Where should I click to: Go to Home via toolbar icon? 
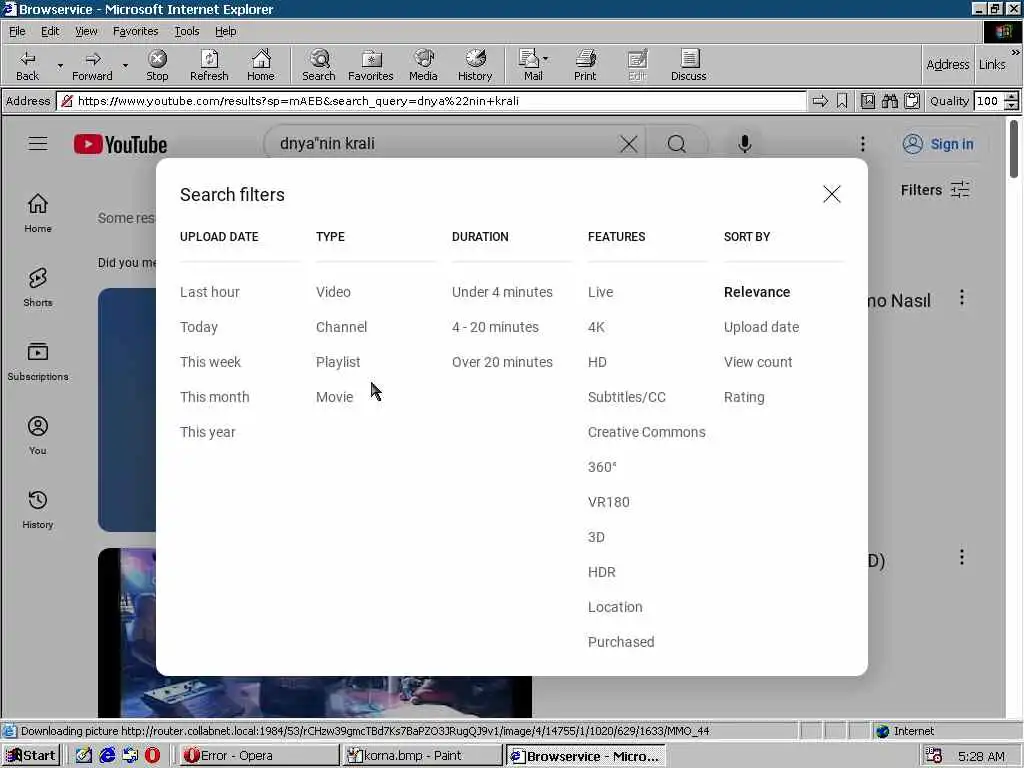(261, 65)
